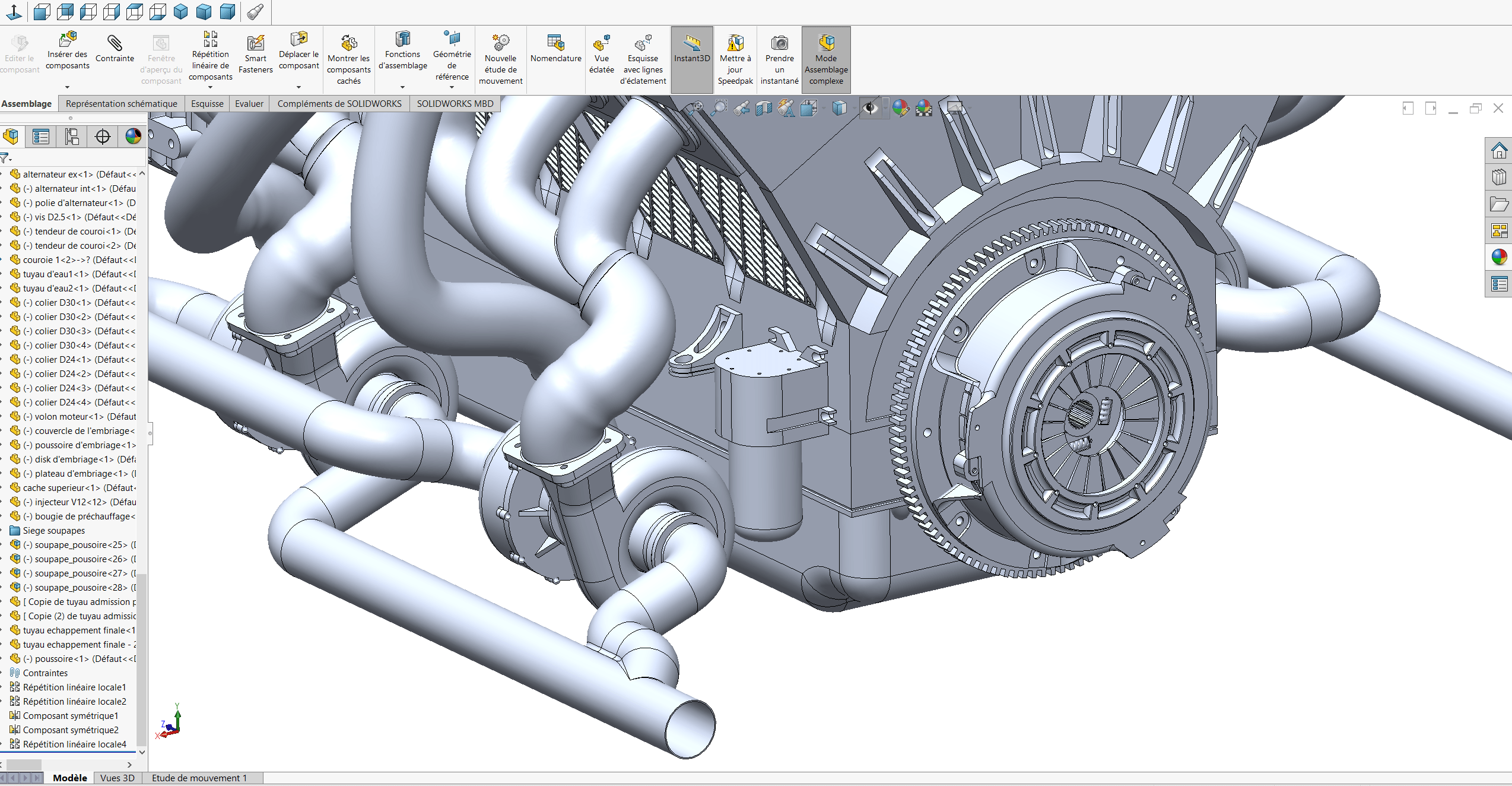Expand the Contraintes tree node
This screenshot has height=786, width=1512.
tap(2, 673)
